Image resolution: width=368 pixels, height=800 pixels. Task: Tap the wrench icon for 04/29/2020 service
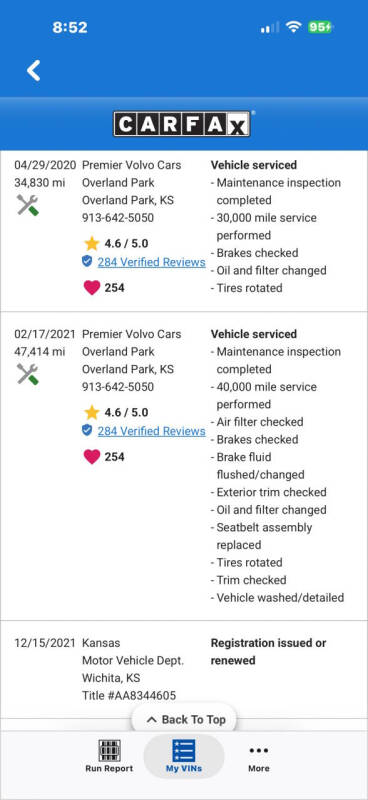pyautogui.click(x=28, y=205)
